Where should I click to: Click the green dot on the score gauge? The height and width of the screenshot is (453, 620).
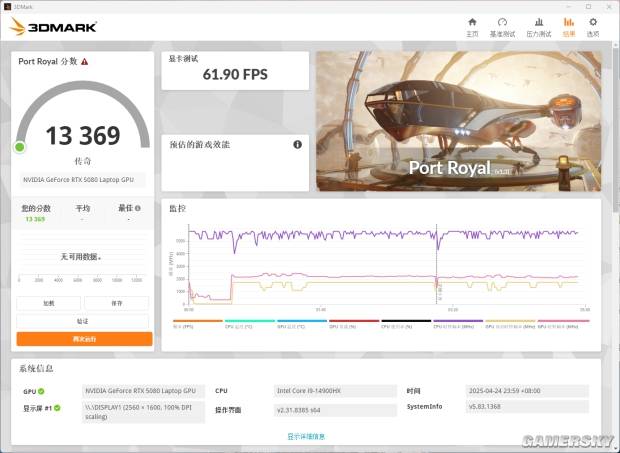click(19, 147)
